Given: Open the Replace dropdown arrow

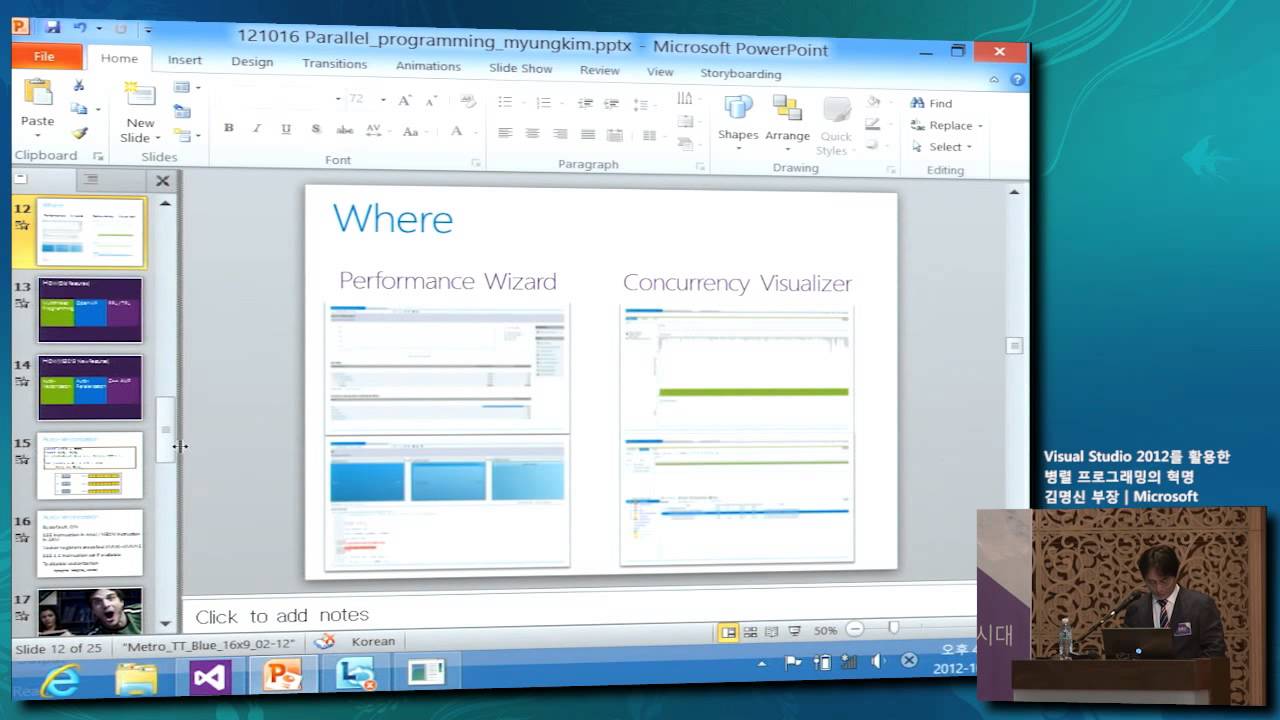Looking at the screenshot, I should (981, 126).
